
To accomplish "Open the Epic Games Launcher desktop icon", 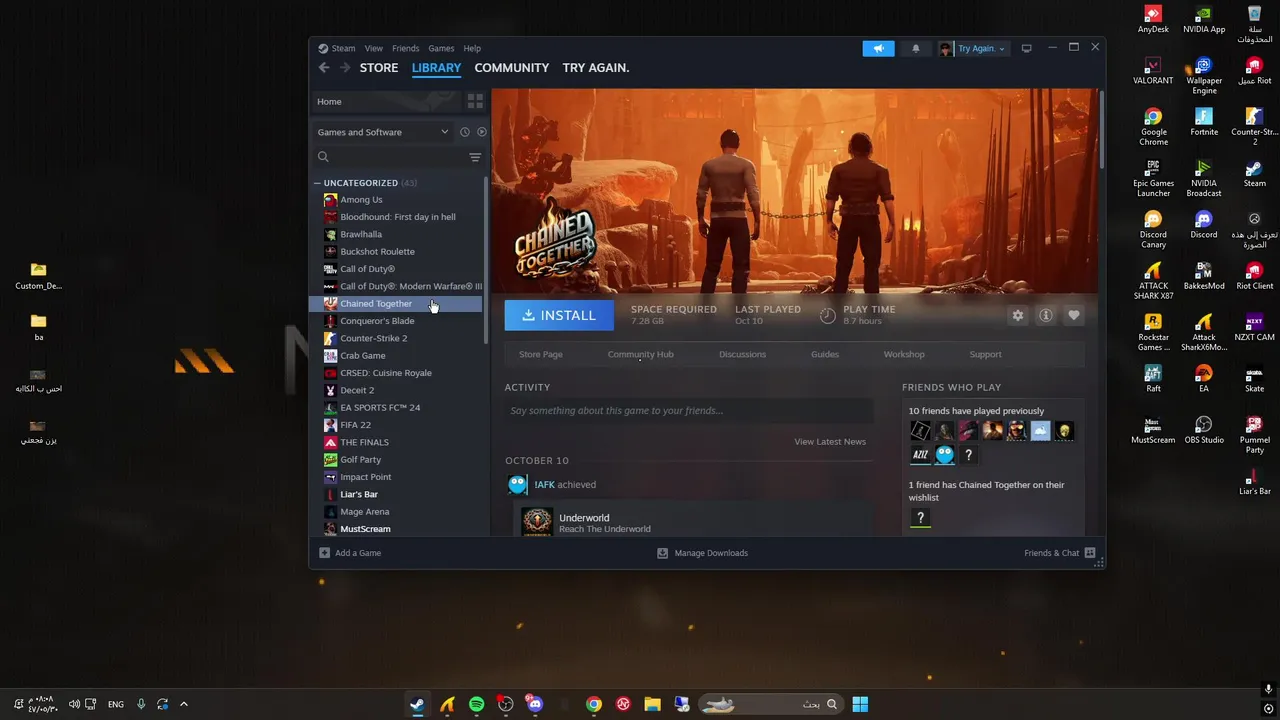I will [x=1153, y=178].
